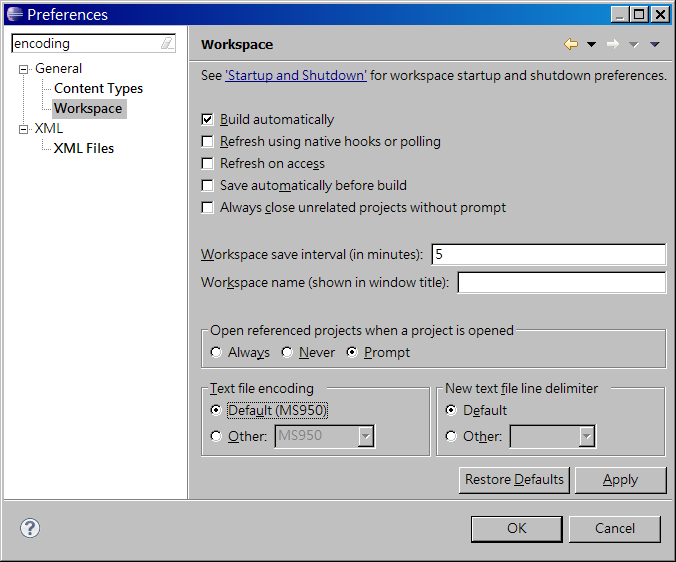Open the back history dropdown arrow
Viewport: 676px width, 562px height.
tap(591, 45)
